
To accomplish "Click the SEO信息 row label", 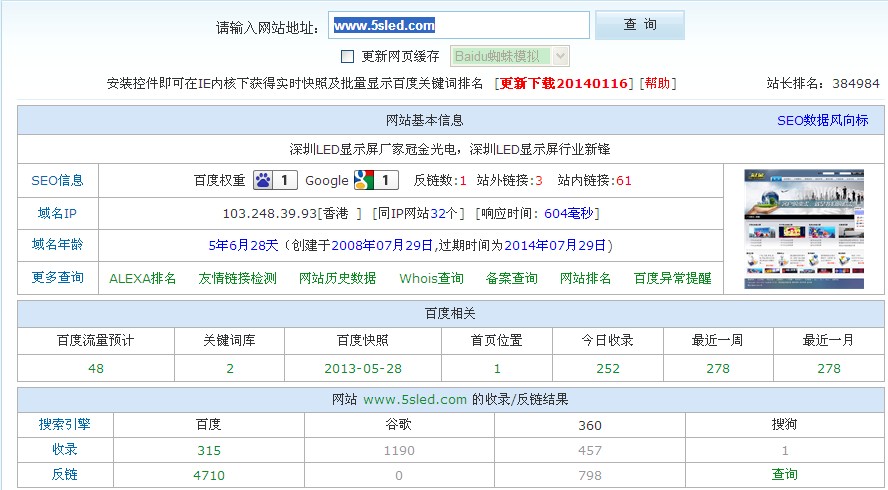I will point(57,180).
